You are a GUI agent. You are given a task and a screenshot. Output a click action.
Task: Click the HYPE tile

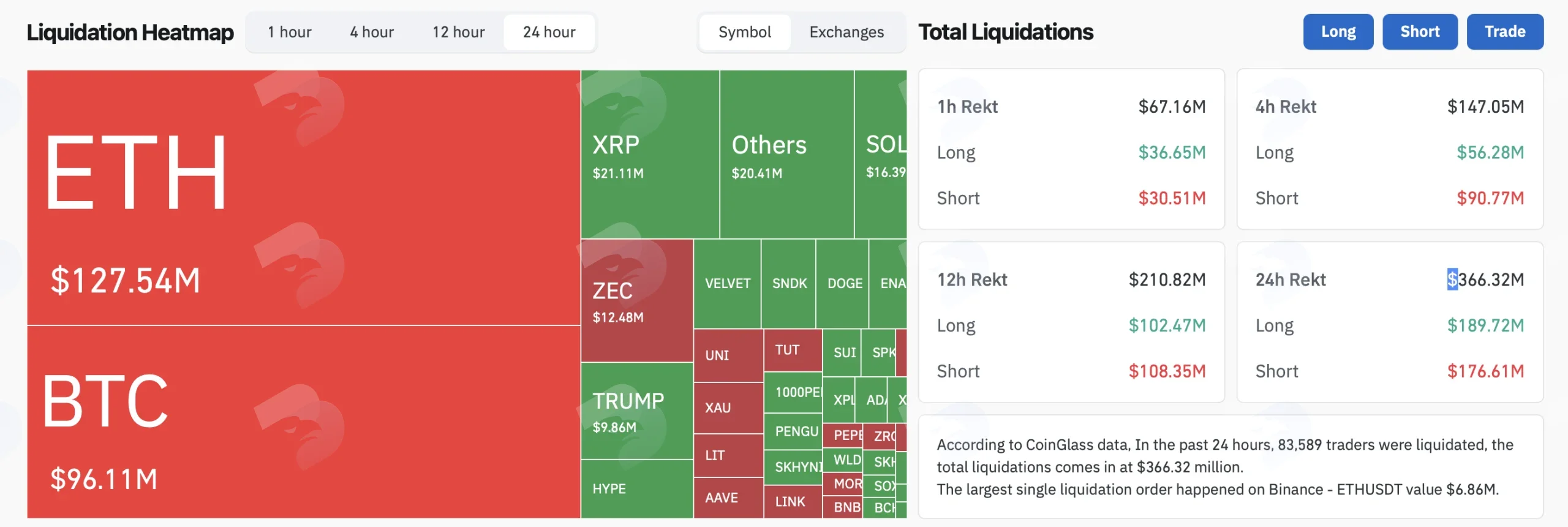637,489
